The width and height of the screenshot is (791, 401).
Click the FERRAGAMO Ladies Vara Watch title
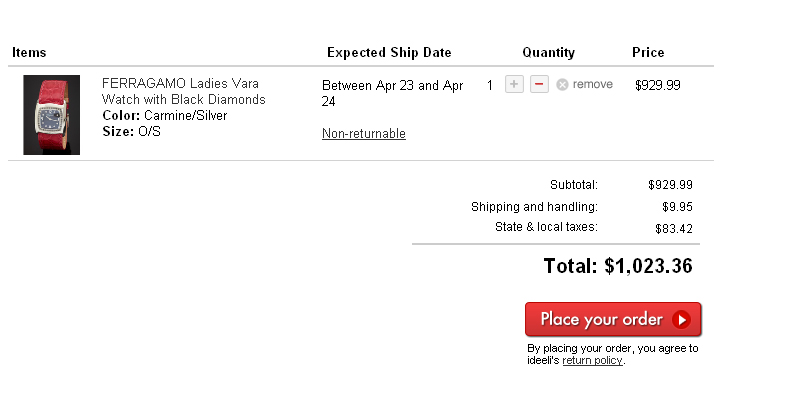pos(184,91)
